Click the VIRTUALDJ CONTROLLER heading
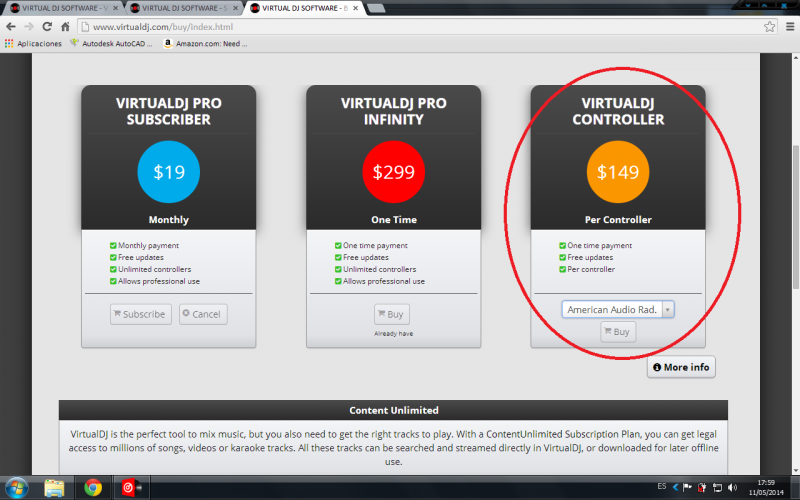 (x=618, y=111)
